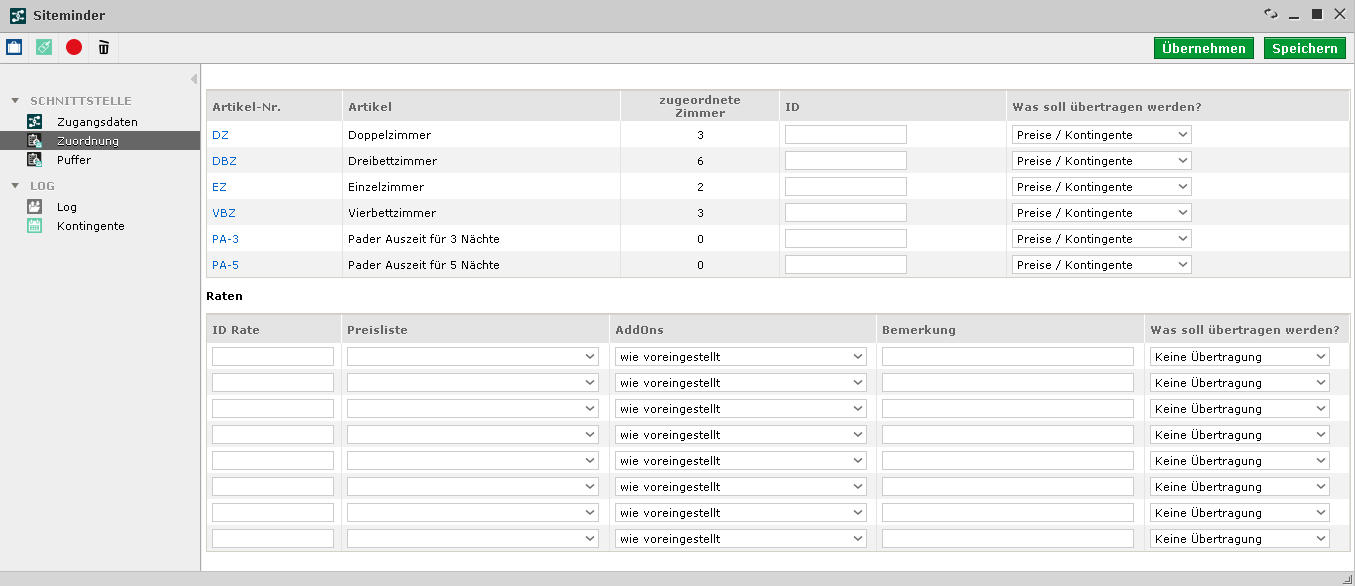Click the green tag toolbar icon
Viewport: 1355px width, 586px height.
44,47
